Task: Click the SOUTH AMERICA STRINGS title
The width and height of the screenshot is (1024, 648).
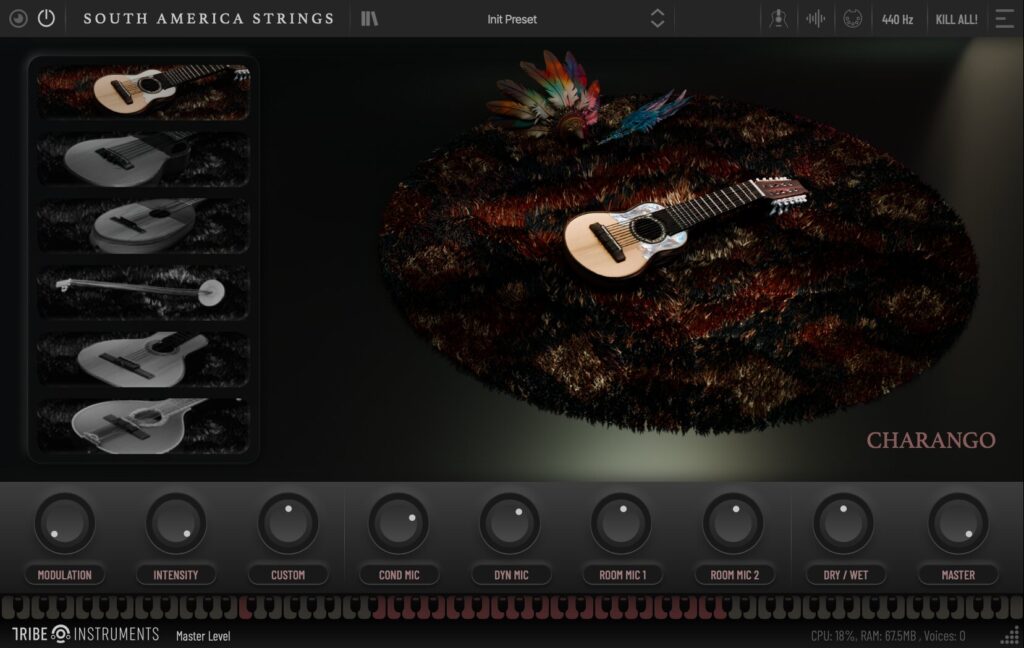Action: (x=209, y=19)
